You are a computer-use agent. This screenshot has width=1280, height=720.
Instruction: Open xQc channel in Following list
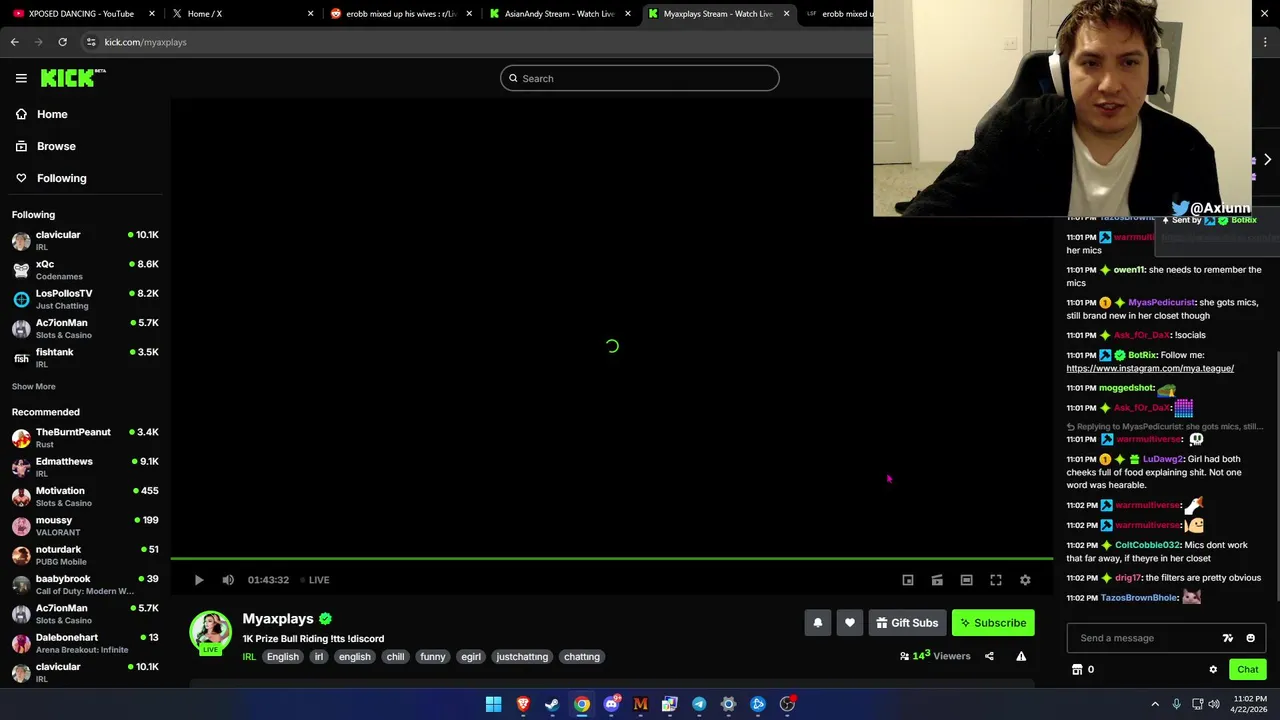[85, 270]
